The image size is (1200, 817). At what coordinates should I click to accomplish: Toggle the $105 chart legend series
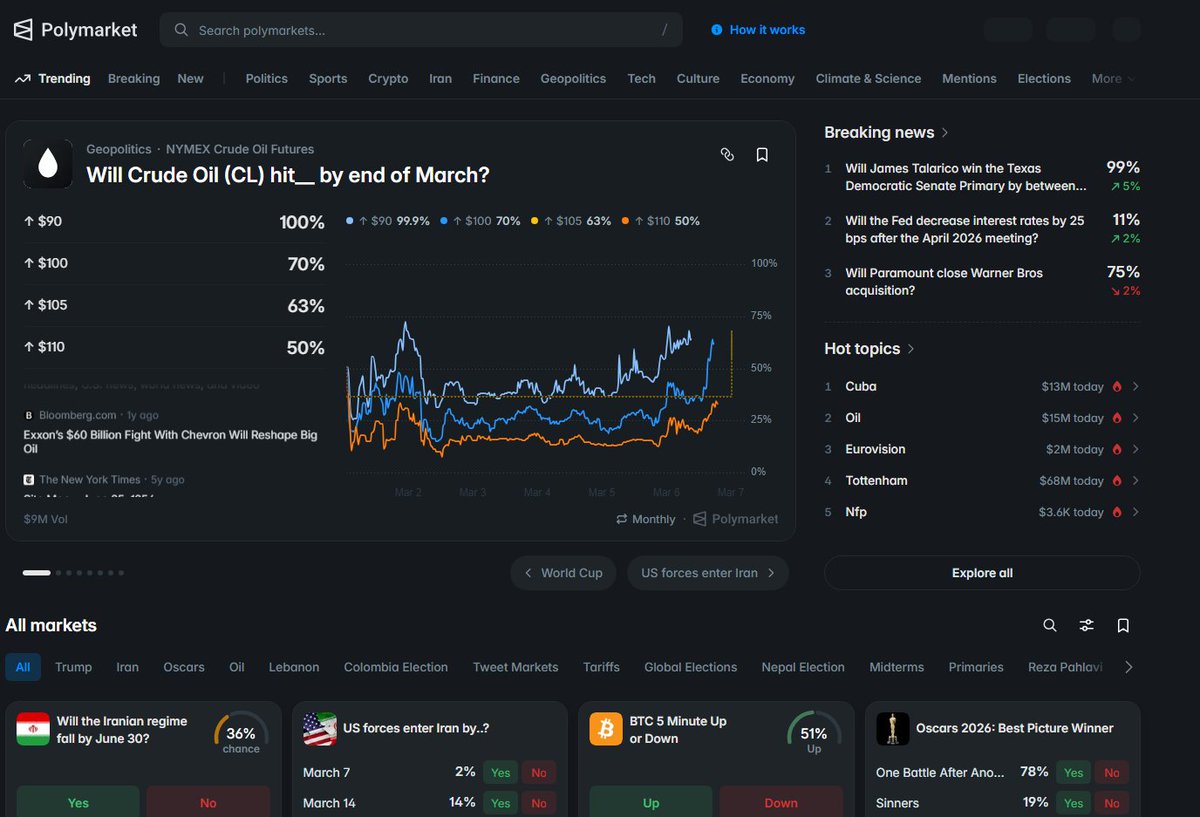pyautogui.click(x=570, y=221)
